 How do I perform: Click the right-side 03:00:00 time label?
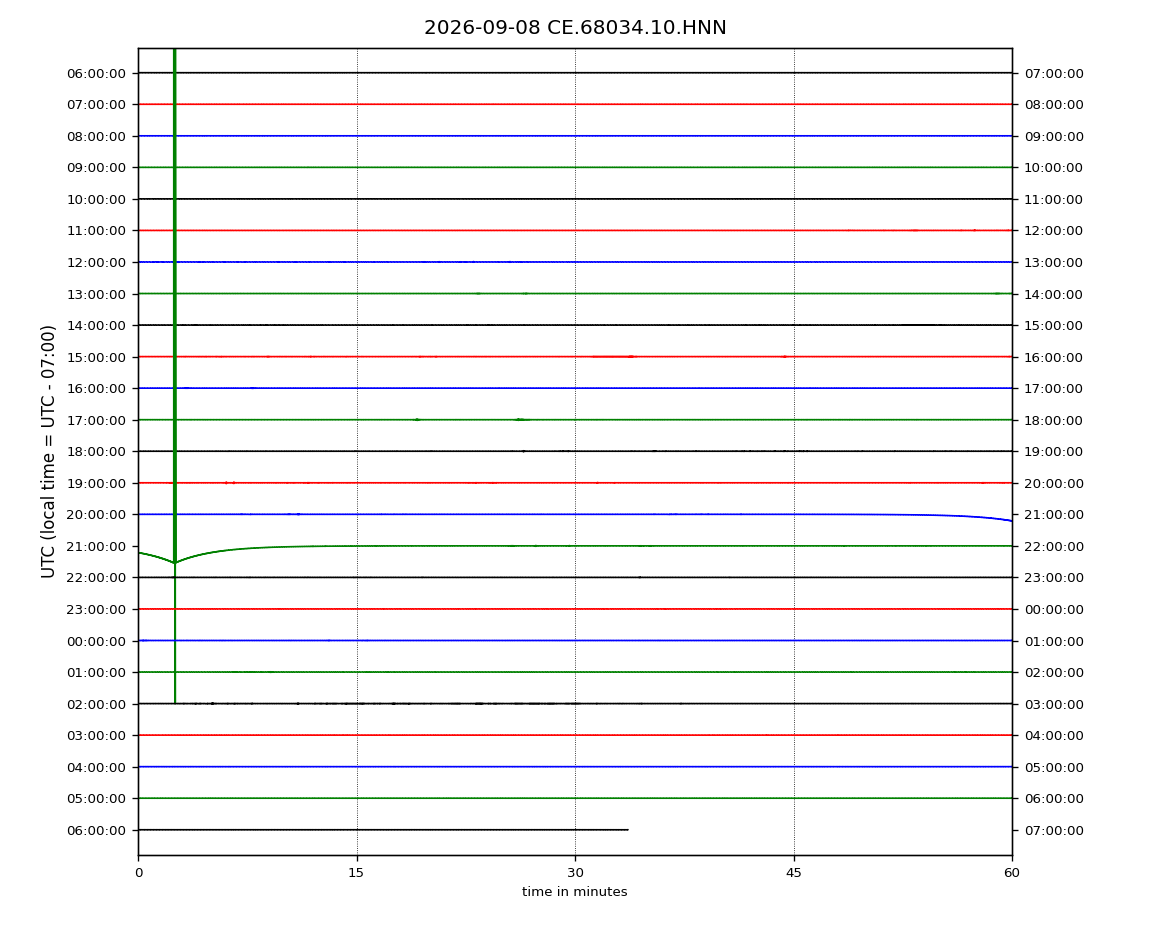tap(1054, 704)
